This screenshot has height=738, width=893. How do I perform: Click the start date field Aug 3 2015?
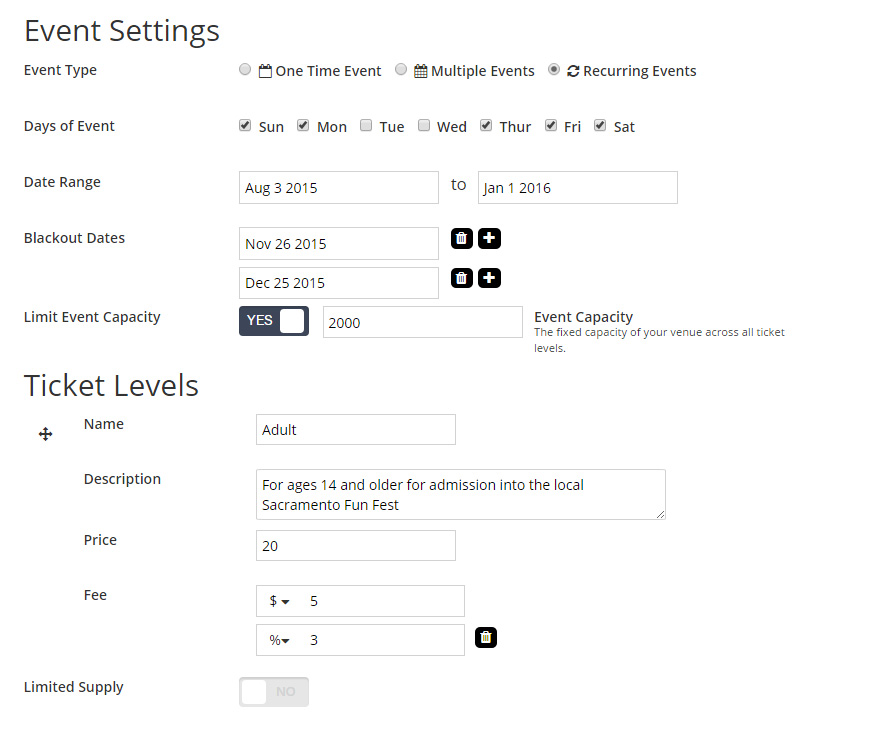click(338, 188)
